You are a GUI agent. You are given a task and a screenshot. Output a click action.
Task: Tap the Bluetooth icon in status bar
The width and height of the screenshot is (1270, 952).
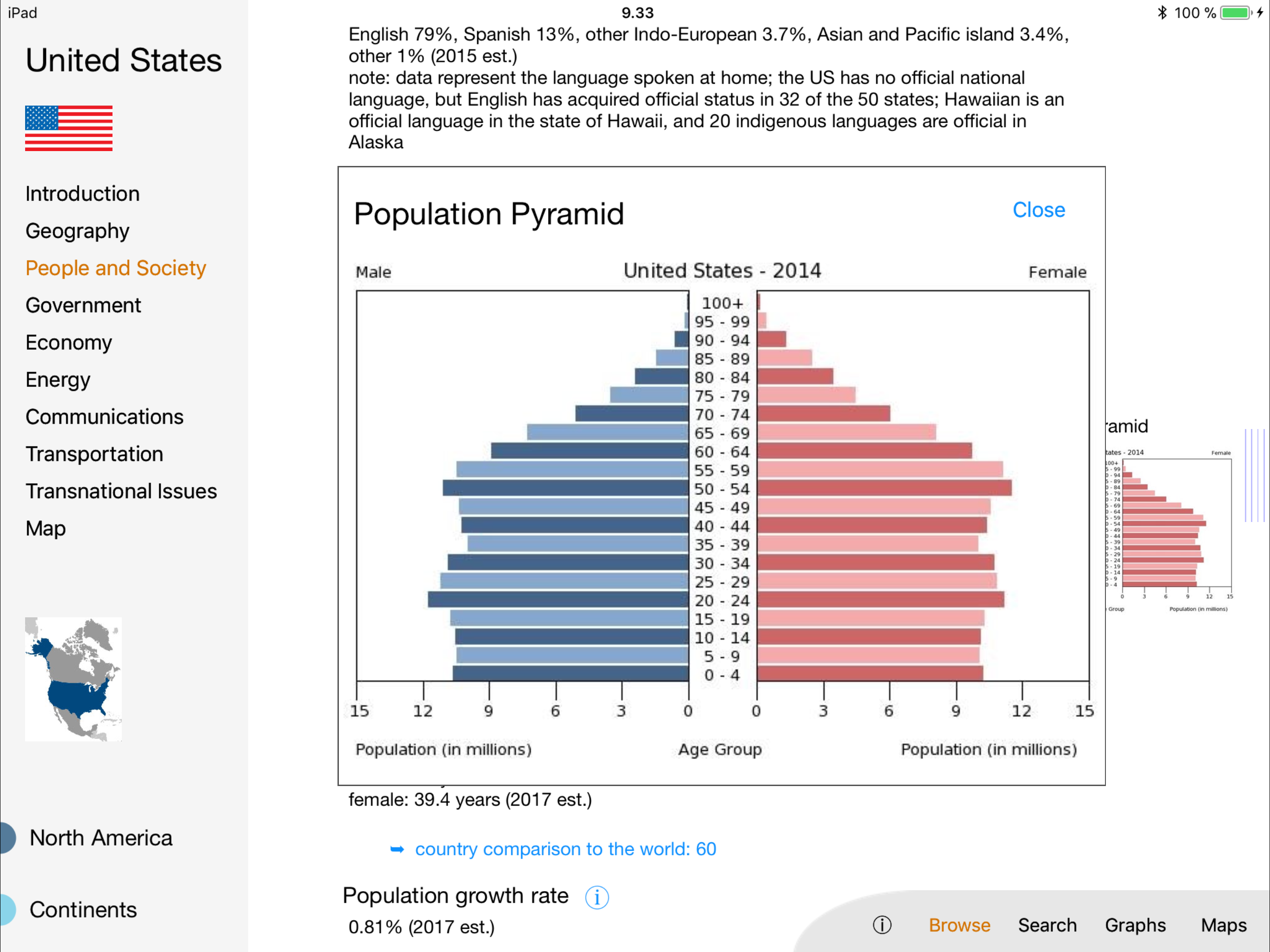[1162, 13]
